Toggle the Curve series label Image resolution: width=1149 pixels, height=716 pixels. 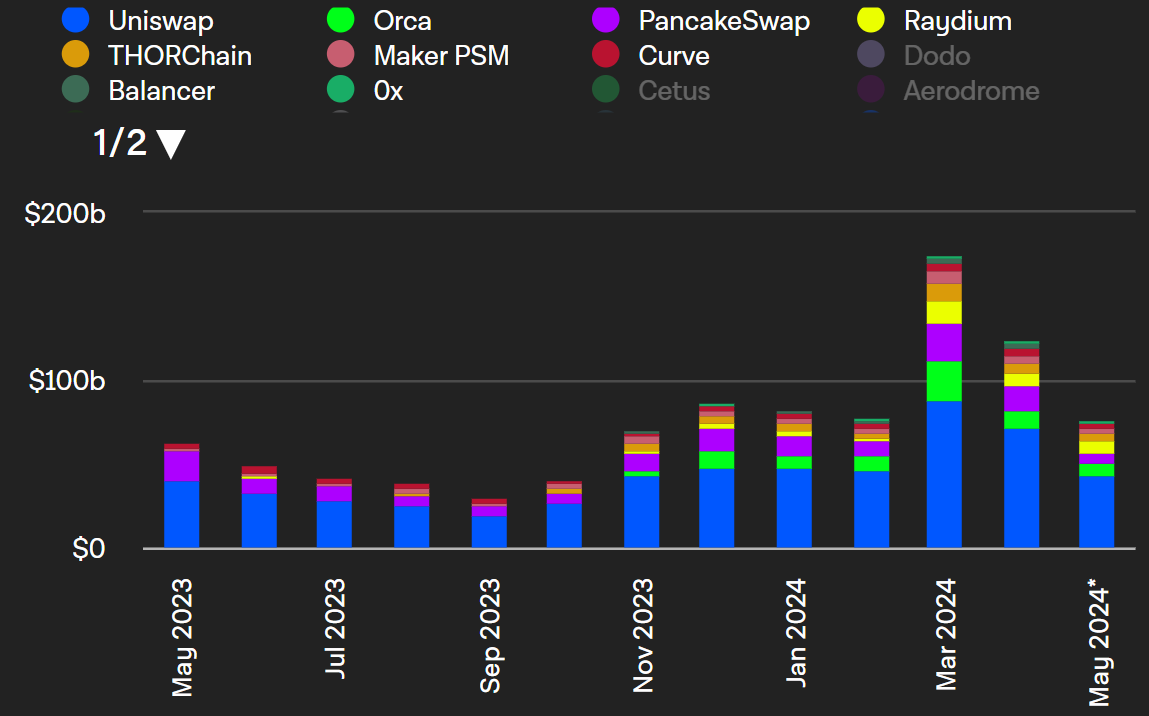tap(674, 56)
